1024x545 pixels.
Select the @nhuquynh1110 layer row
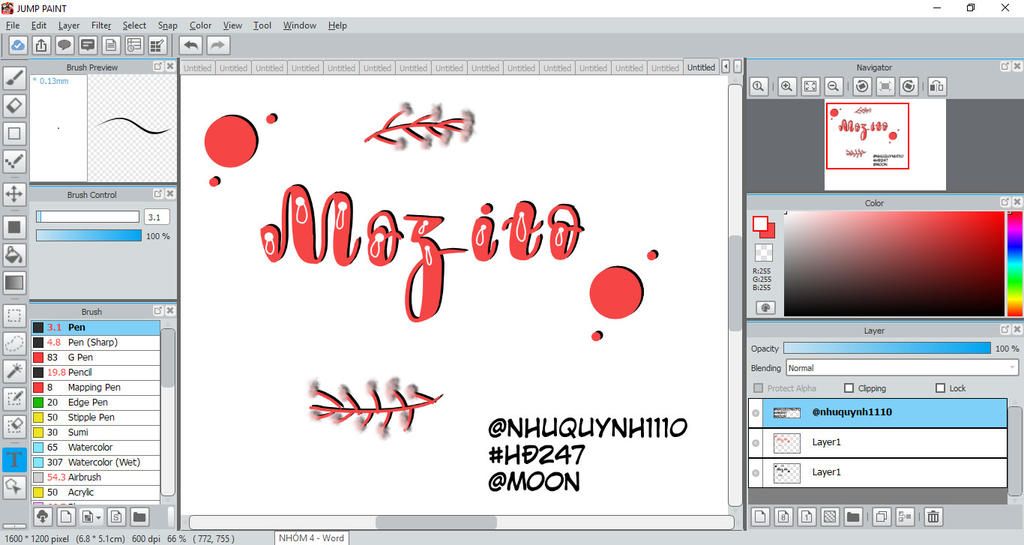[878, 413]
